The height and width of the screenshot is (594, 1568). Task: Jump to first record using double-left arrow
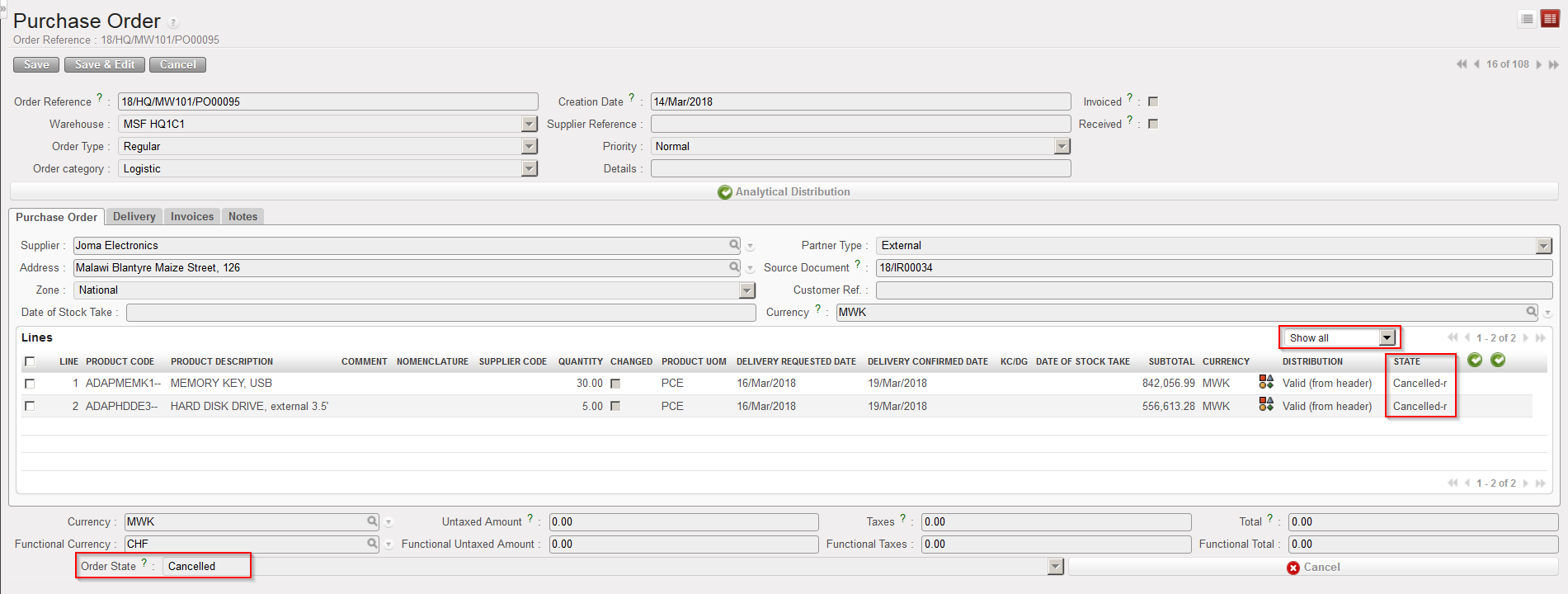(1462, 64)
